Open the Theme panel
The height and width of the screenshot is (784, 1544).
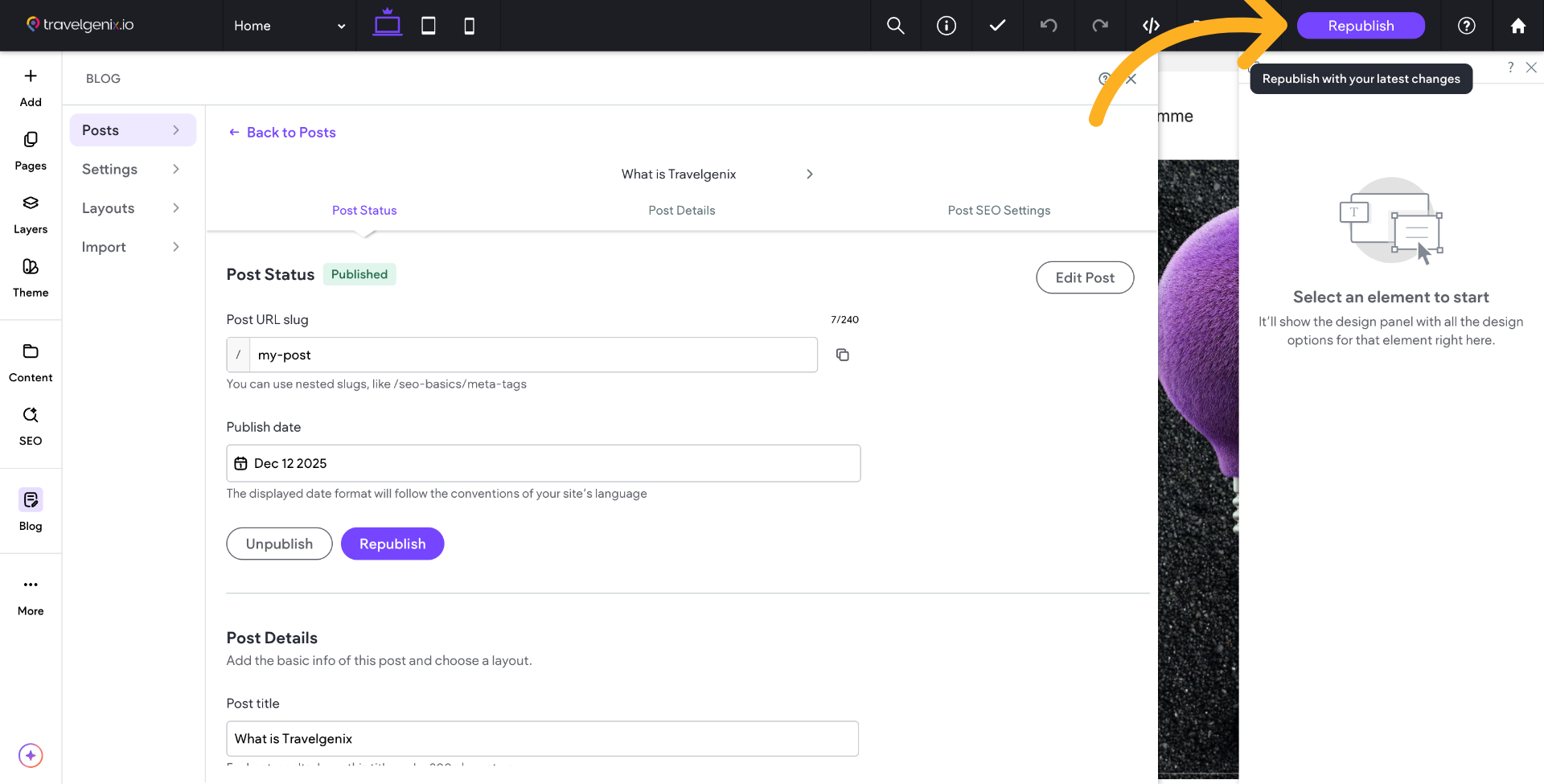(31, 277)
